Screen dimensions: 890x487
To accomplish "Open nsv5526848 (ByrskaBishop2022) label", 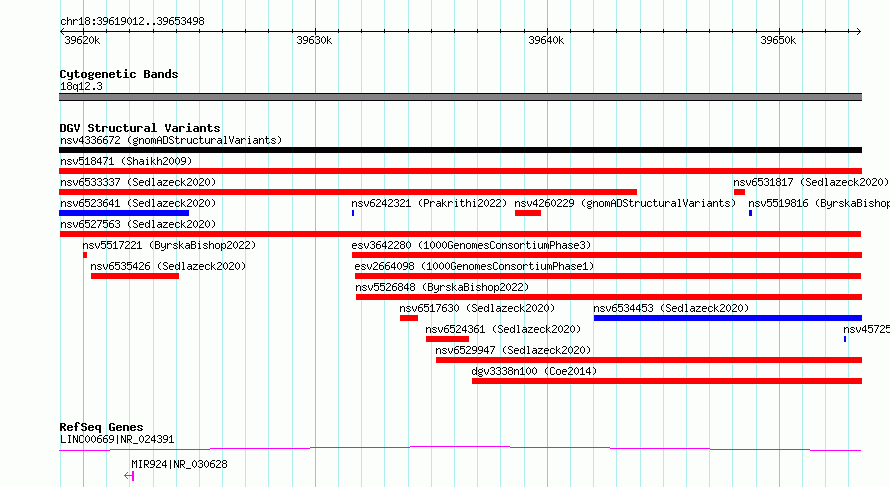I will pos(442,287).
